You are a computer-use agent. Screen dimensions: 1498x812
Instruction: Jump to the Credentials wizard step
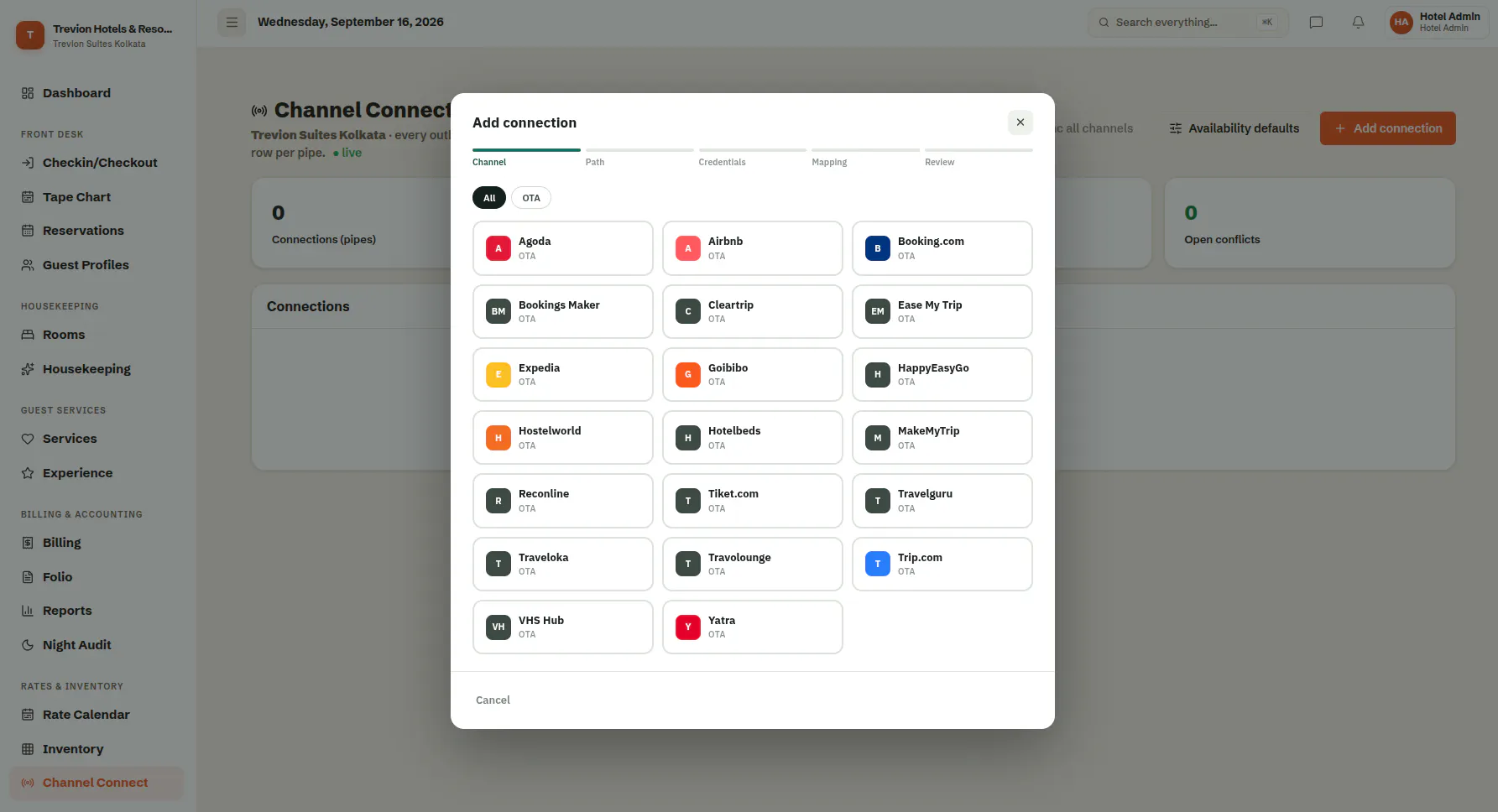752,157
